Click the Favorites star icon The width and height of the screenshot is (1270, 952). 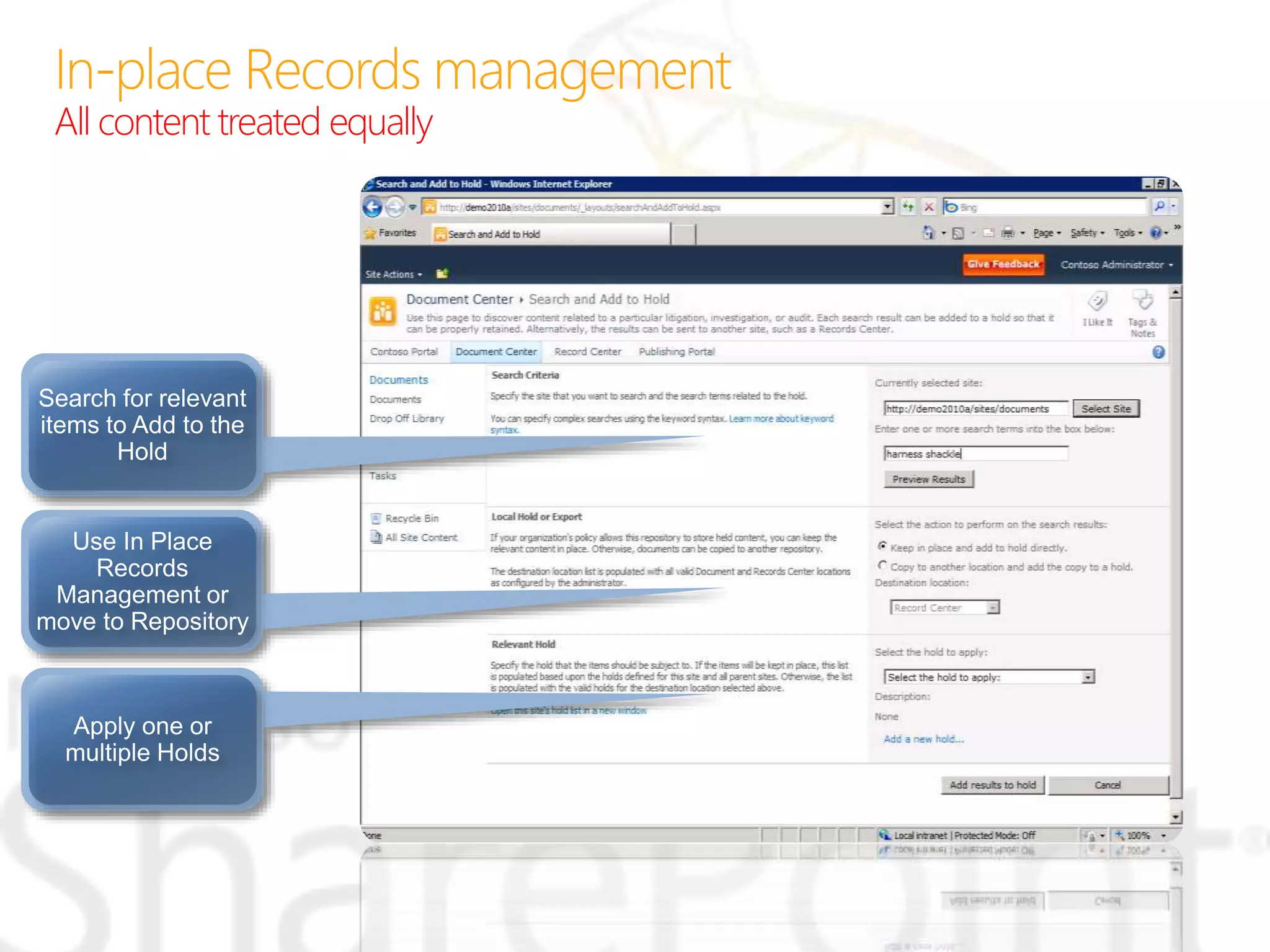(371, 234)
